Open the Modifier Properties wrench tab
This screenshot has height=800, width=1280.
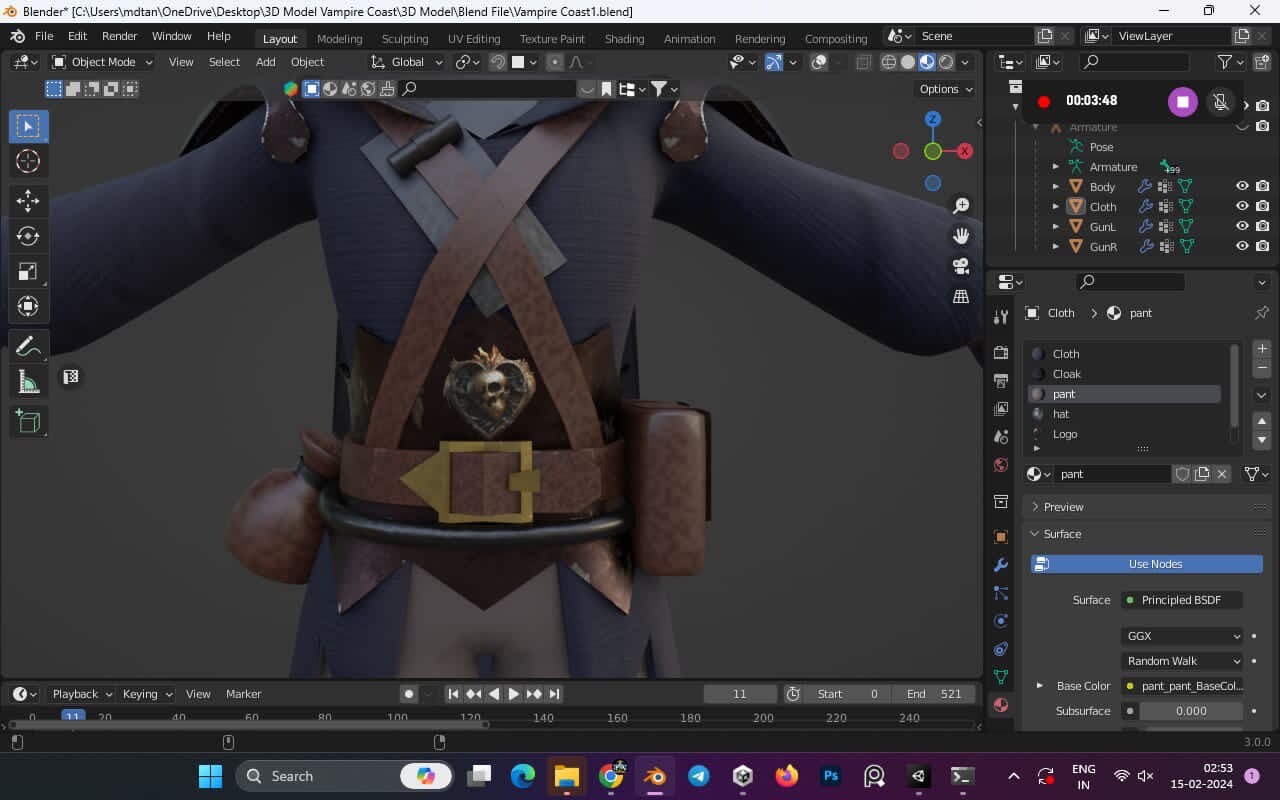tap(1000, 565)
